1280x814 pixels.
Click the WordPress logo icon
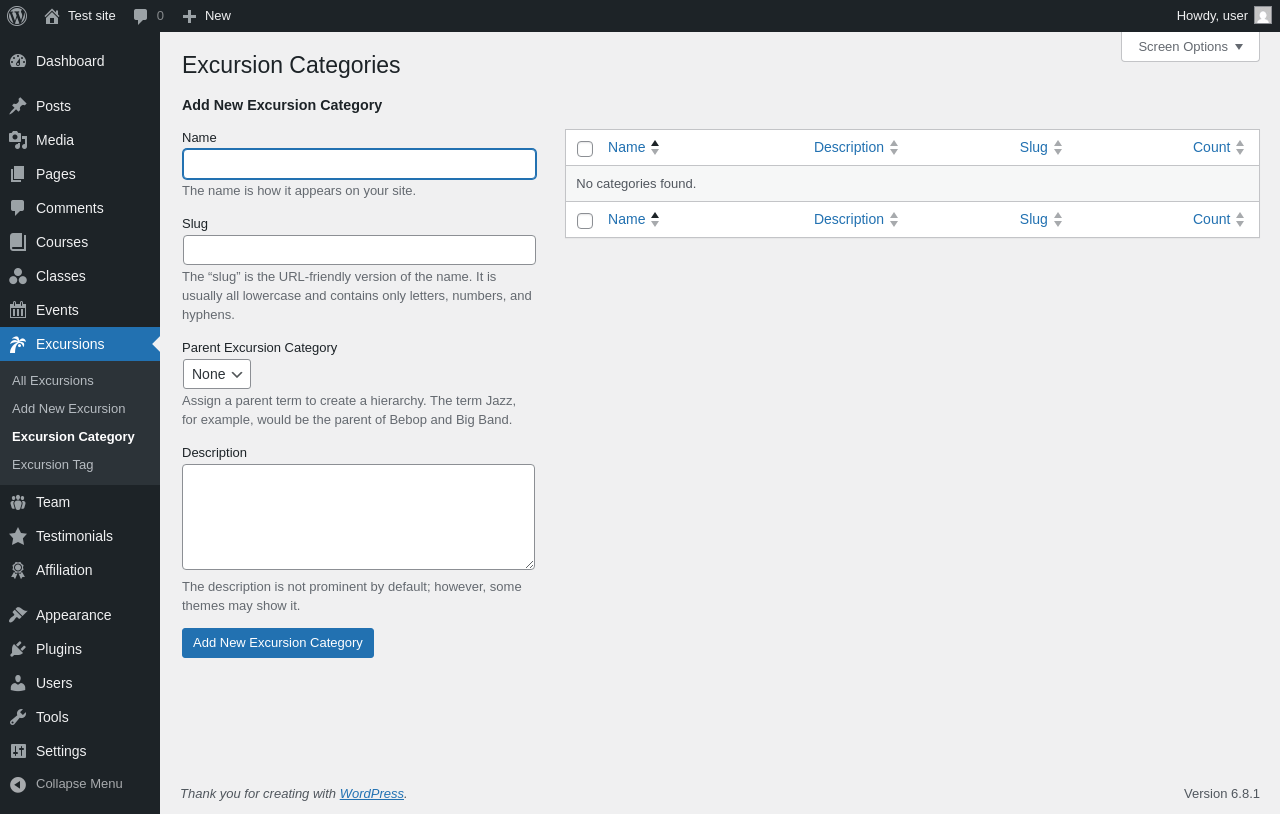pos(17,16)
